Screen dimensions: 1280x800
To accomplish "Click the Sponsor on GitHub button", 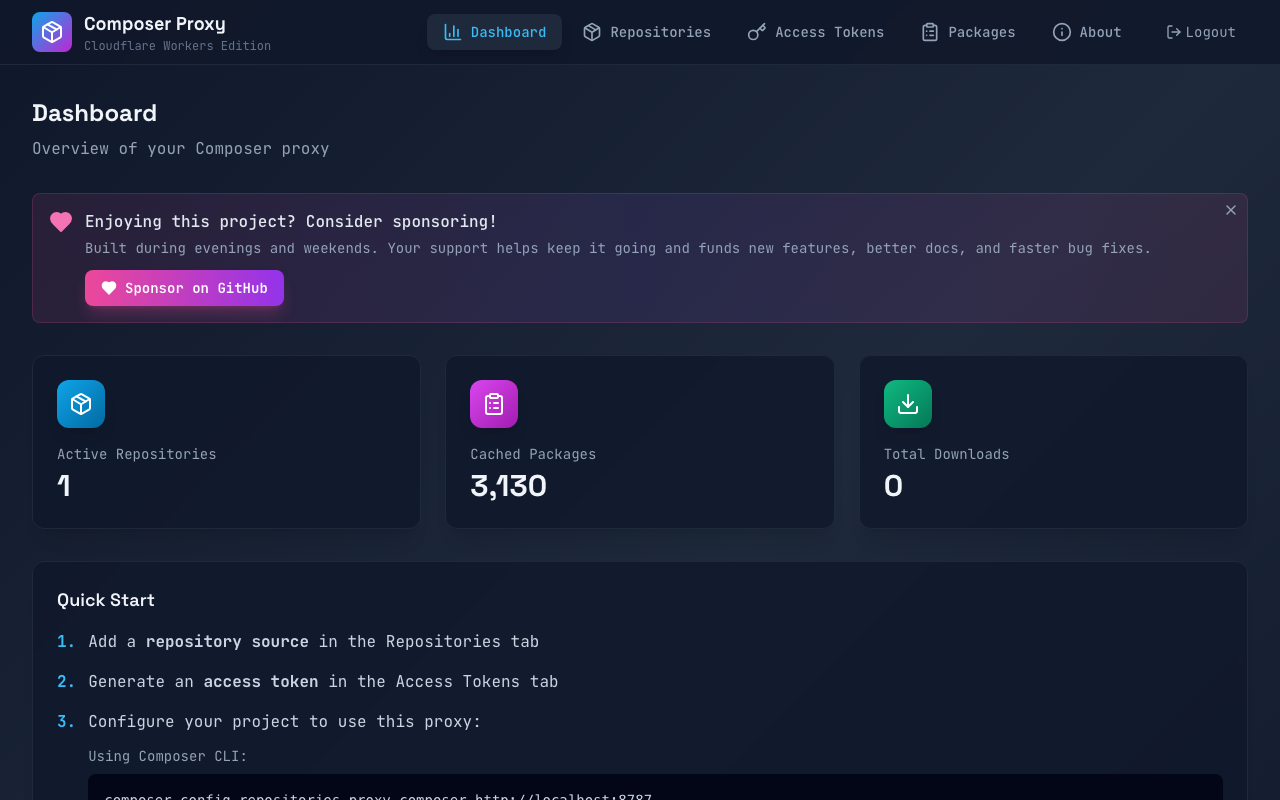I will point(184,288).
